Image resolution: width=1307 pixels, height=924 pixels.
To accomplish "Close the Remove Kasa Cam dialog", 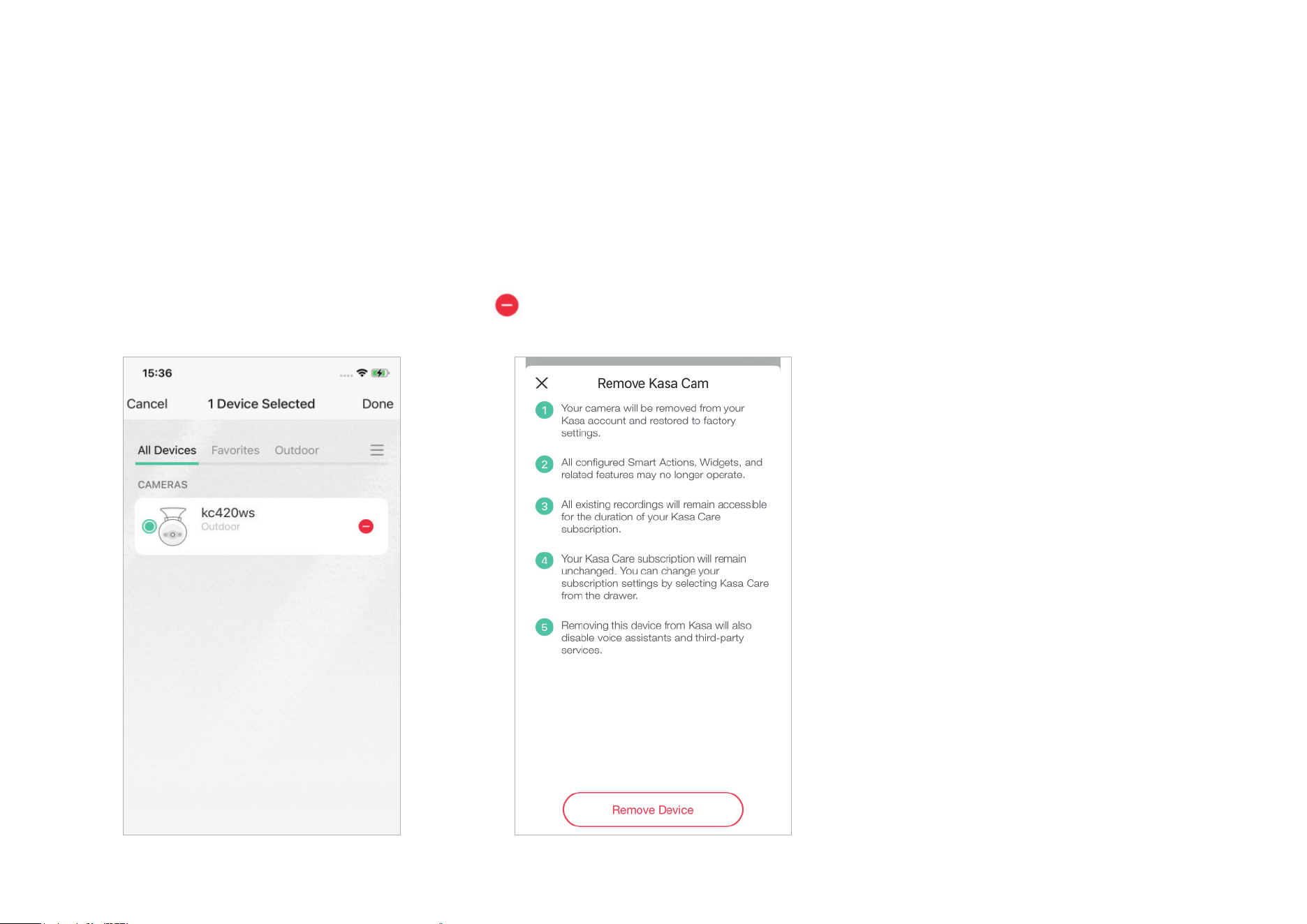I will coord(542,383).
